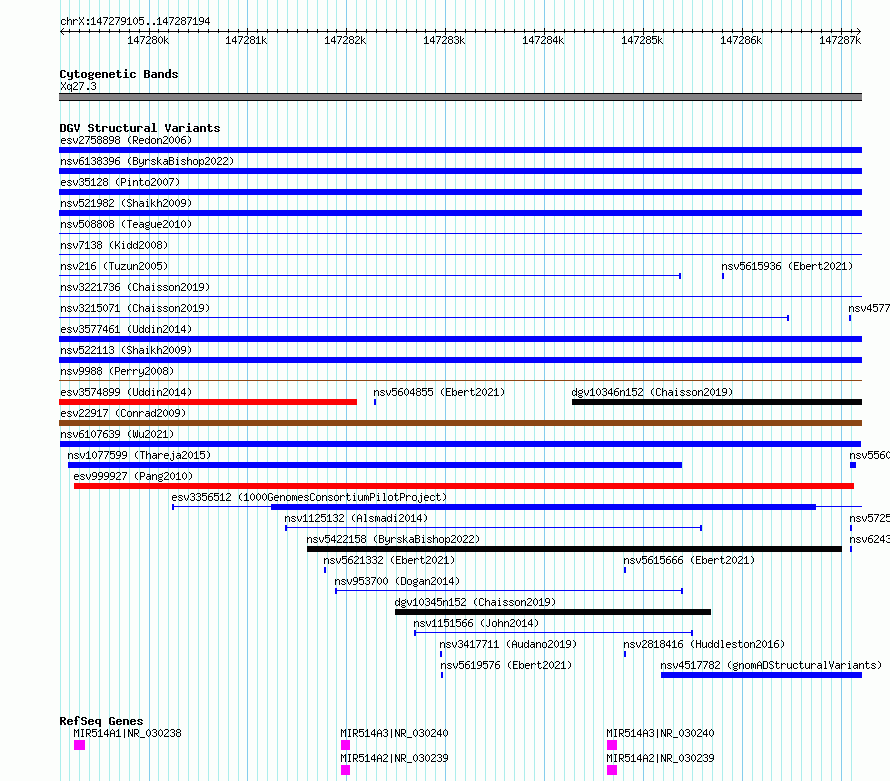Click the nsv1077599 (Thareja2015) blue bar

375,465
